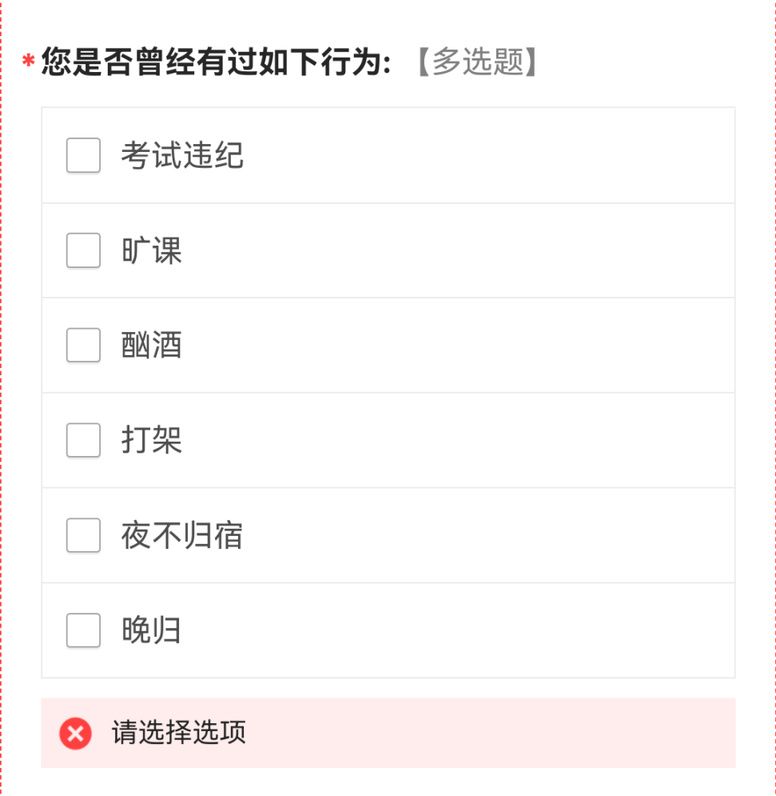
Task: Click the 酗酒 option text
Action: pos(152,345)
